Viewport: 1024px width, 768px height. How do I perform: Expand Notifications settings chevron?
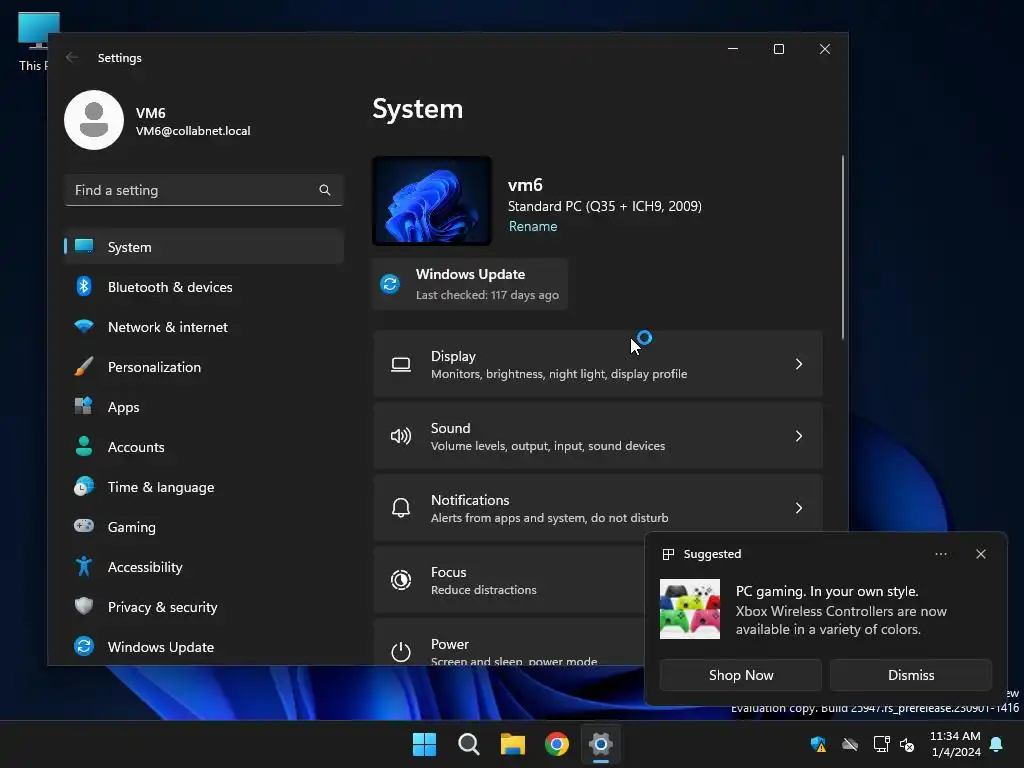pos(799,508)
